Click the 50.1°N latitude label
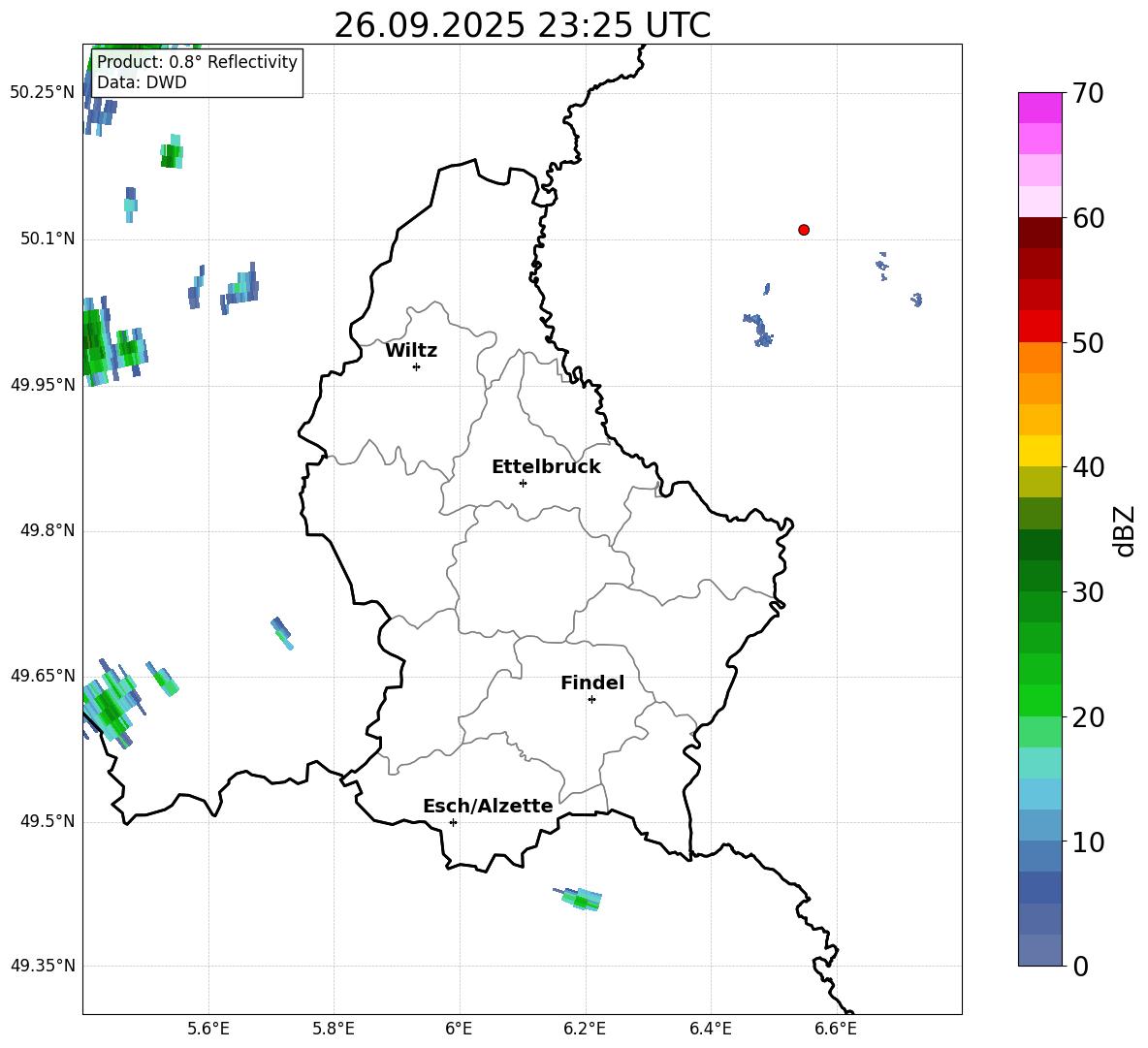This screenshot has height=1048, width=1148. tap(48, 238)
